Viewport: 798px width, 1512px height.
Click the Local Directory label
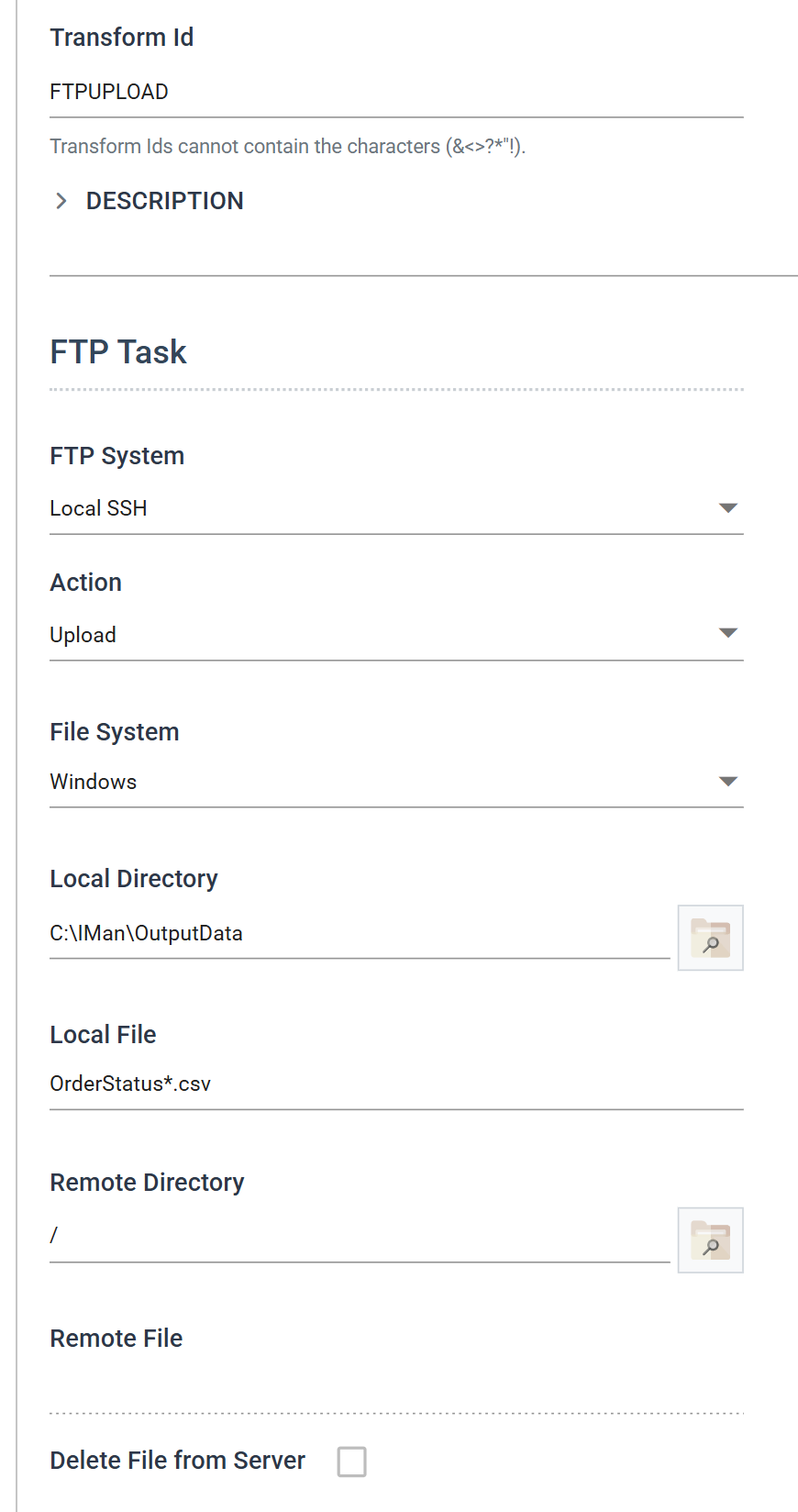[134, 879]
